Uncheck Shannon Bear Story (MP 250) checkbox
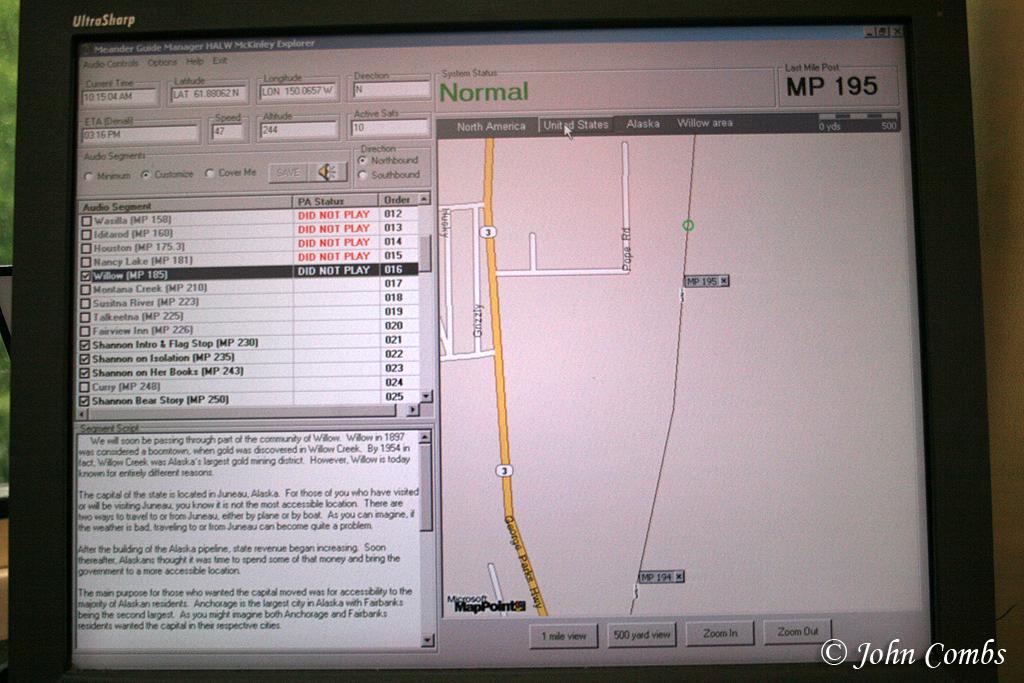 point(84,401)
